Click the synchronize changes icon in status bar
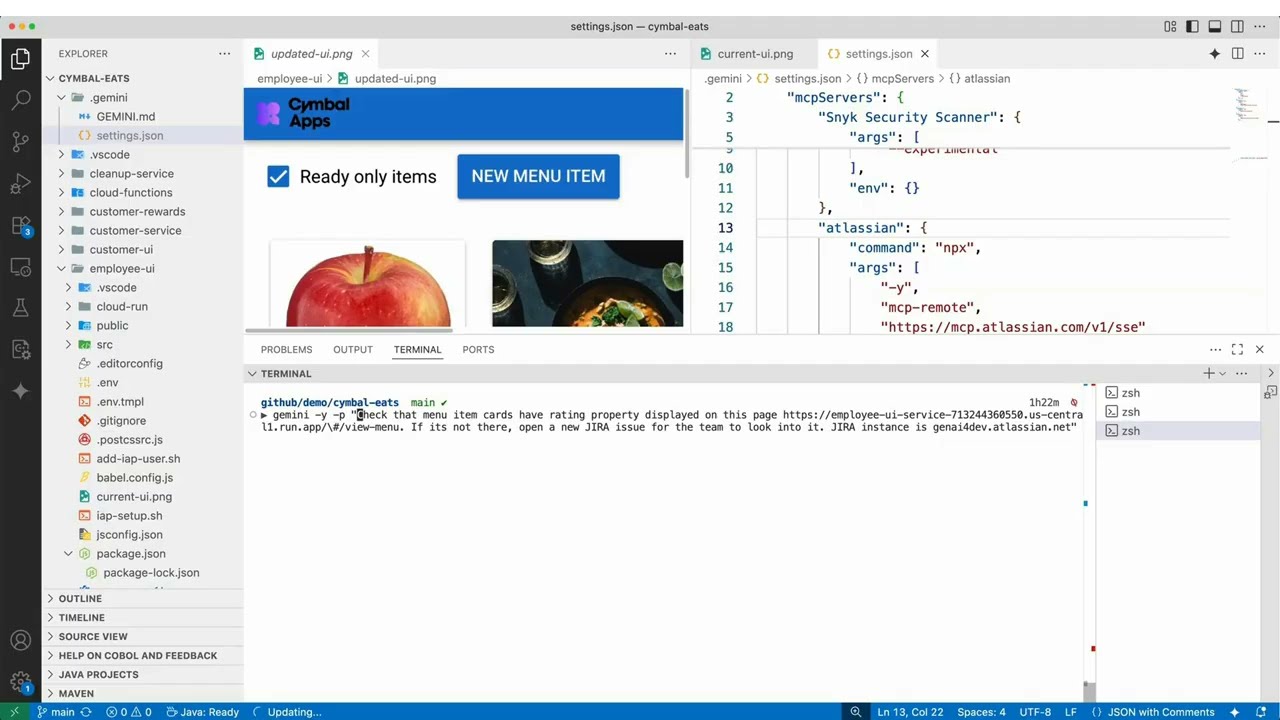 pos(86,712)
